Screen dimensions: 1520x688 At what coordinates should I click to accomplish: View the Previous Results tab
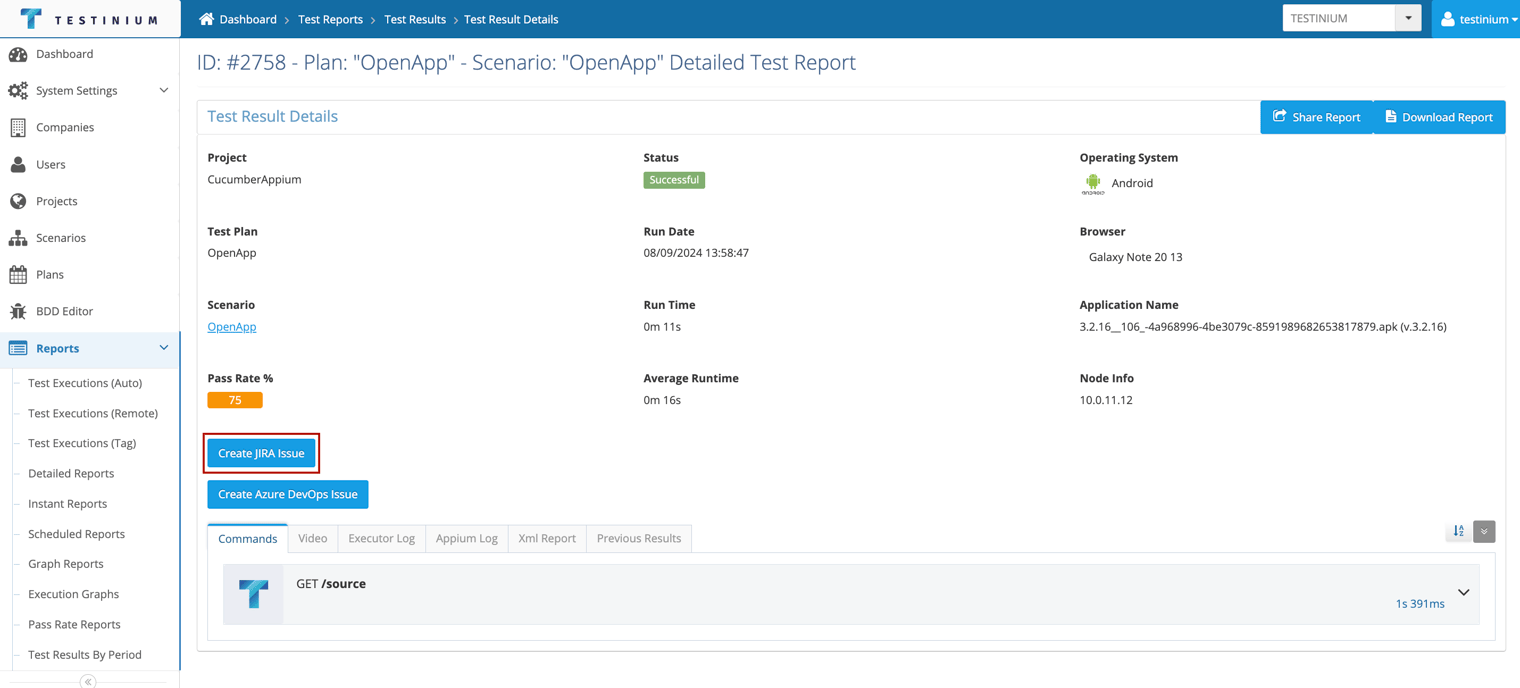point(639,538)
